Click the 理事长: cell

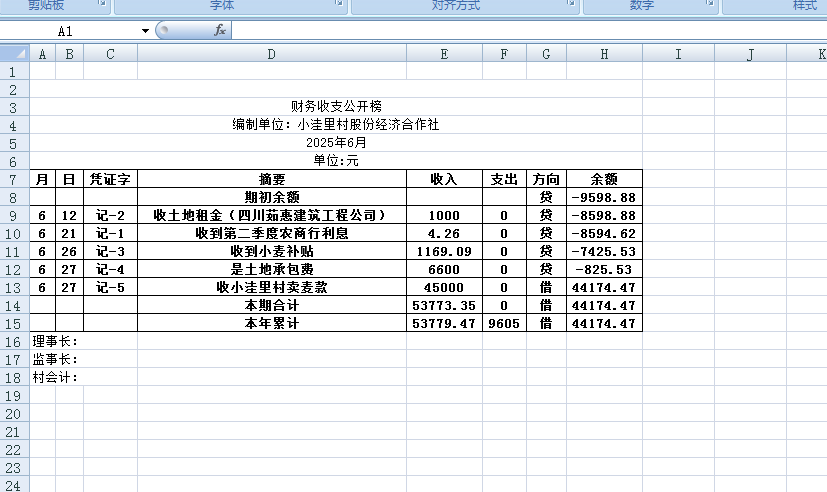[55, 341]
